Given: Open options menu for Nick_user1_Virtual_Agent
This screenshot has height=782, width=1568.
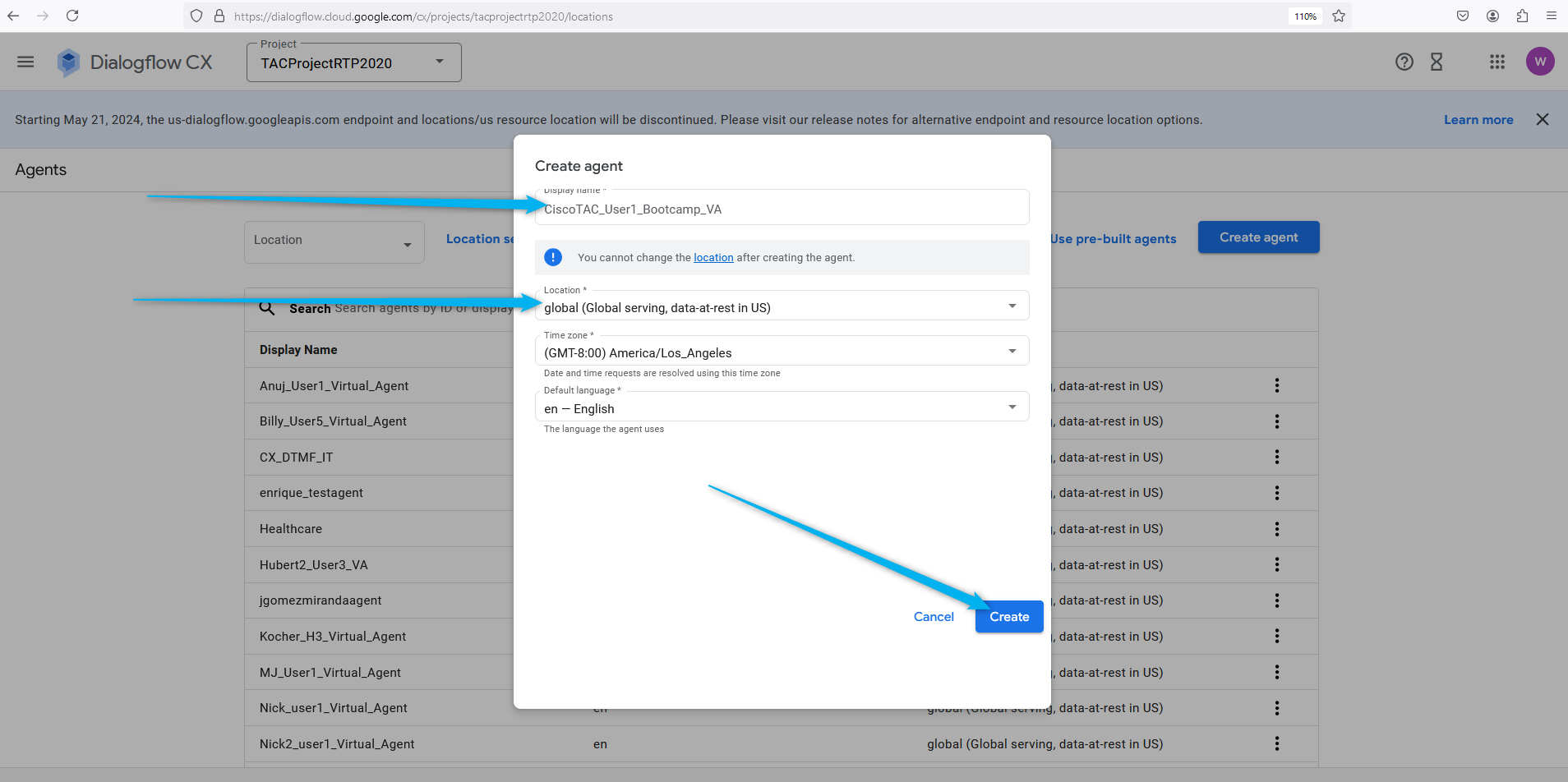Looking at the screenshot, I should [1277, 708].
